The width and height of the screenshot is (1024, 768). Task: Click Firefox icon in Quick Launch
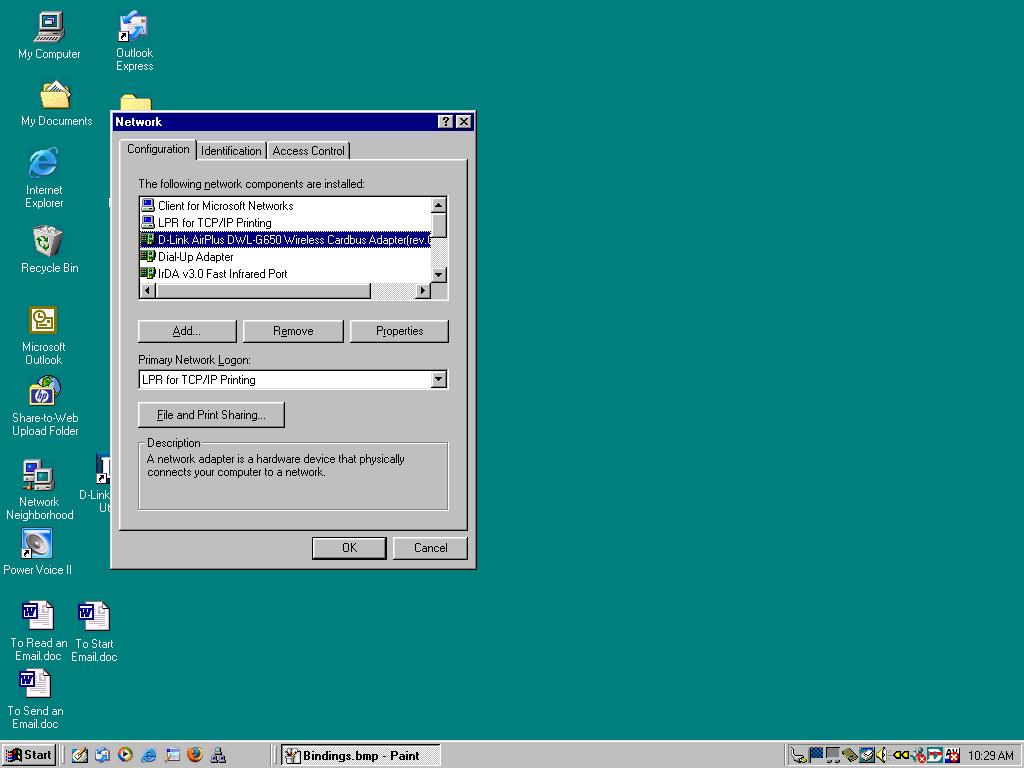point(195,755)
